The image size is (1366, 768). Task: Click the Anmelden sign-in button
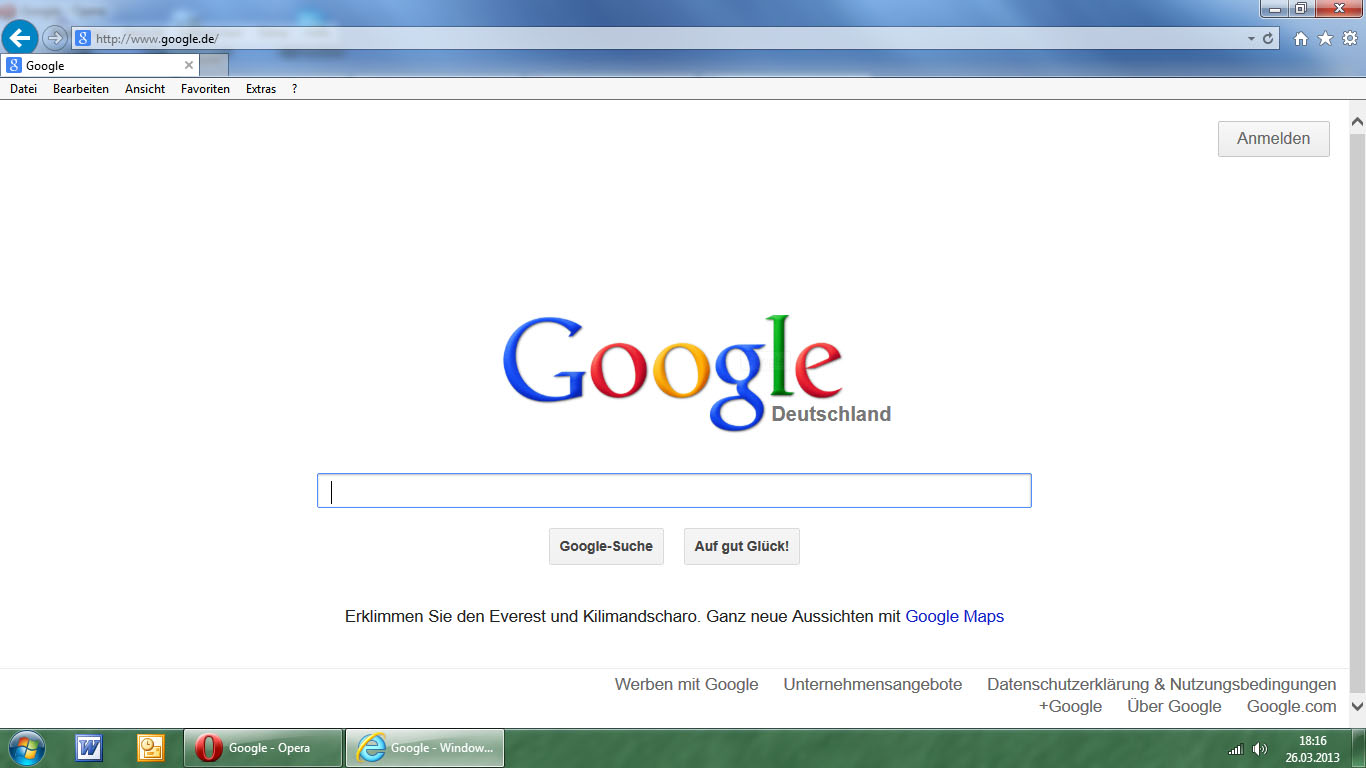point(1273,139)
